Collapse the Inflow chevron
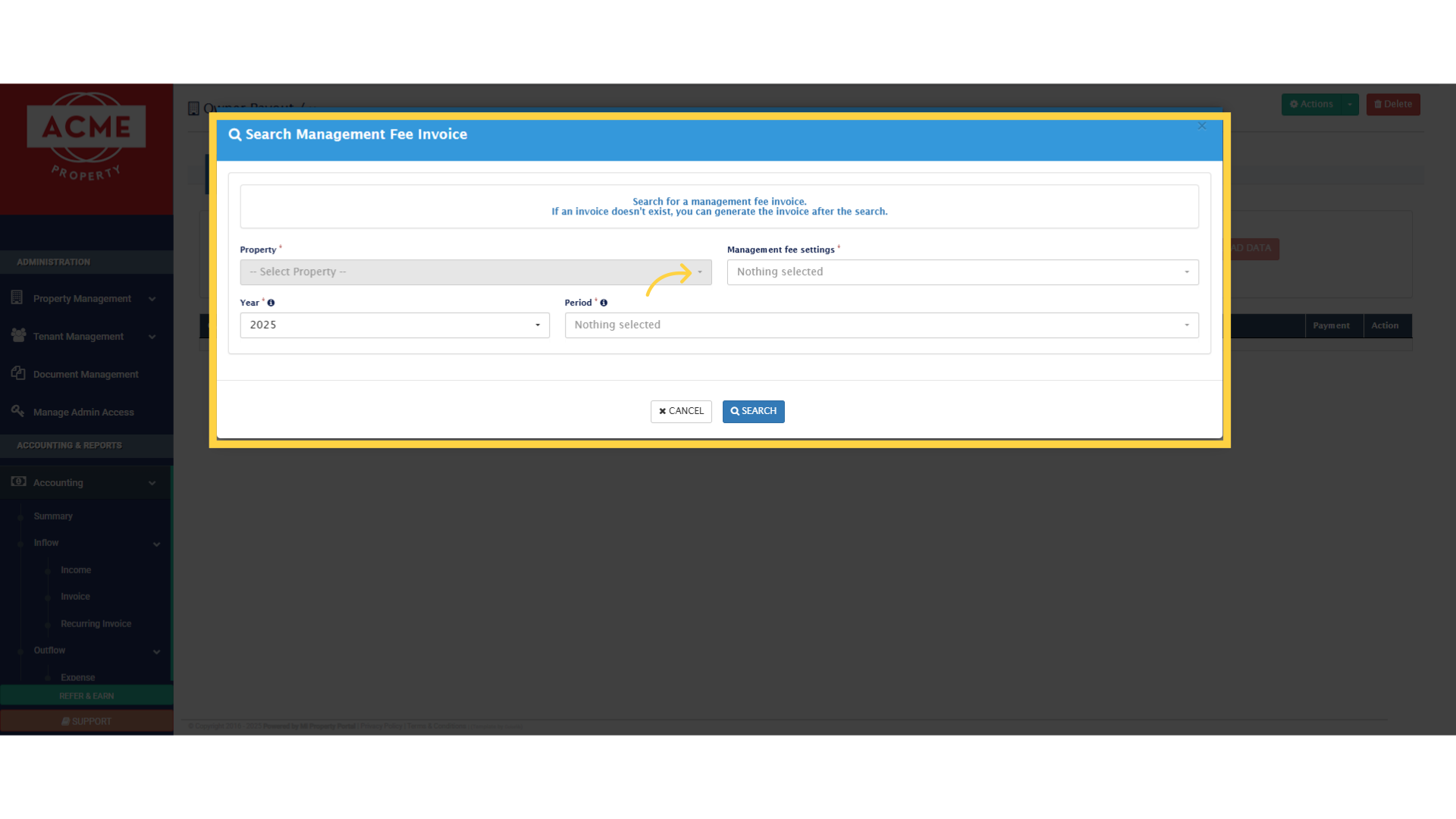The image size is (1456, 819). pos(157,544)
